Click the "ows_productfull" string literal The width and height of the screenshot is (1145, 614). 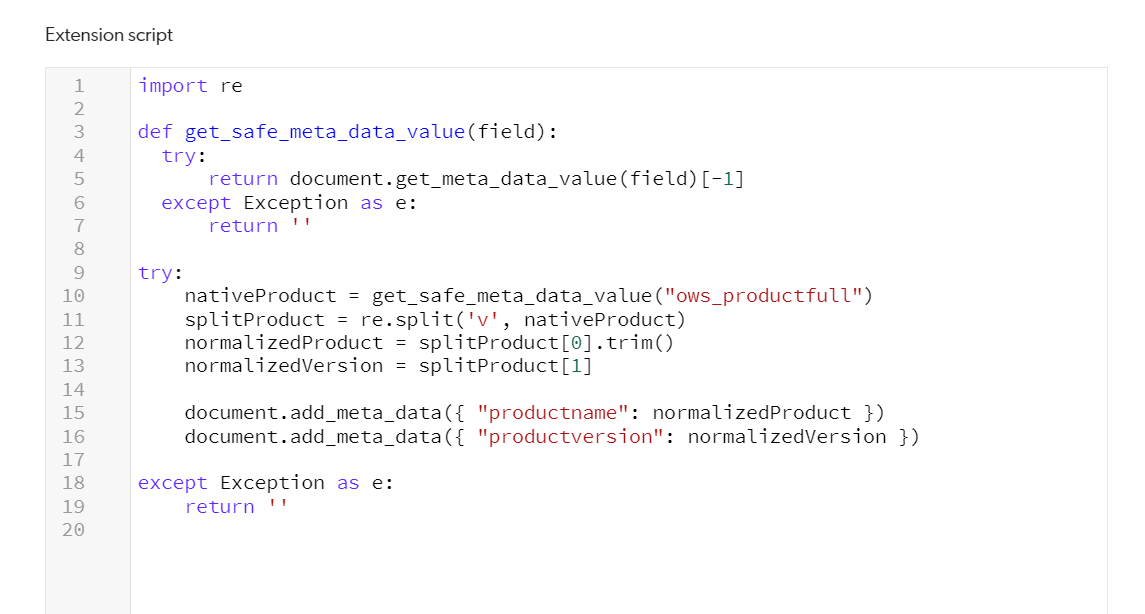click(x=763, y=296)
